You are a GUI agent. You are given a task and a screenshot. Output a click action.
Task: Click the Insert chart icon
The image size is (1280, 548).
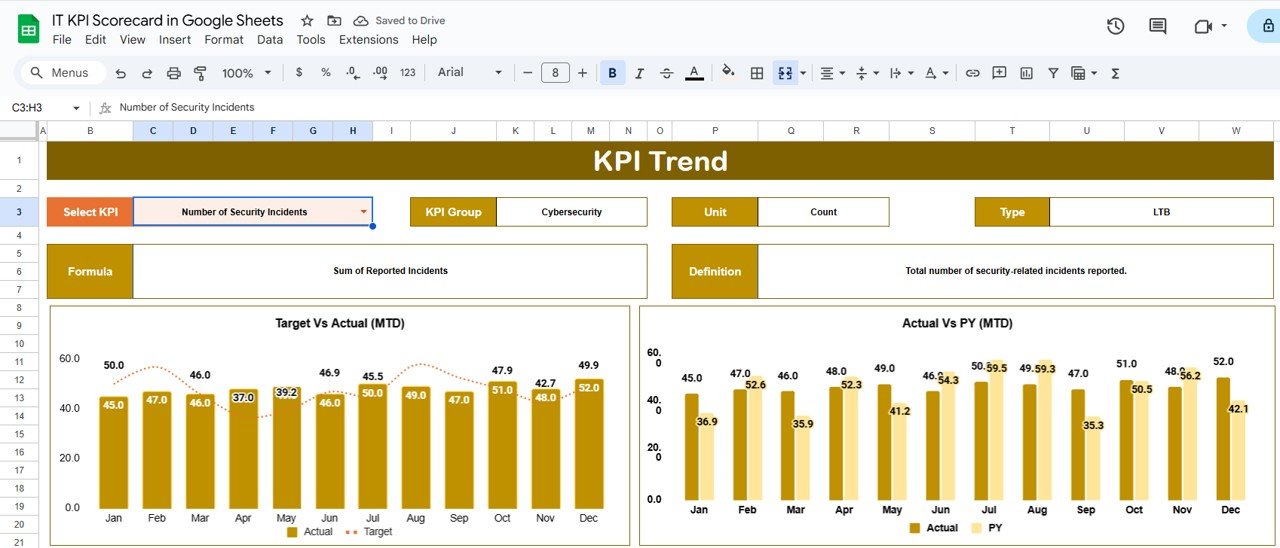tap(1026, 73)
